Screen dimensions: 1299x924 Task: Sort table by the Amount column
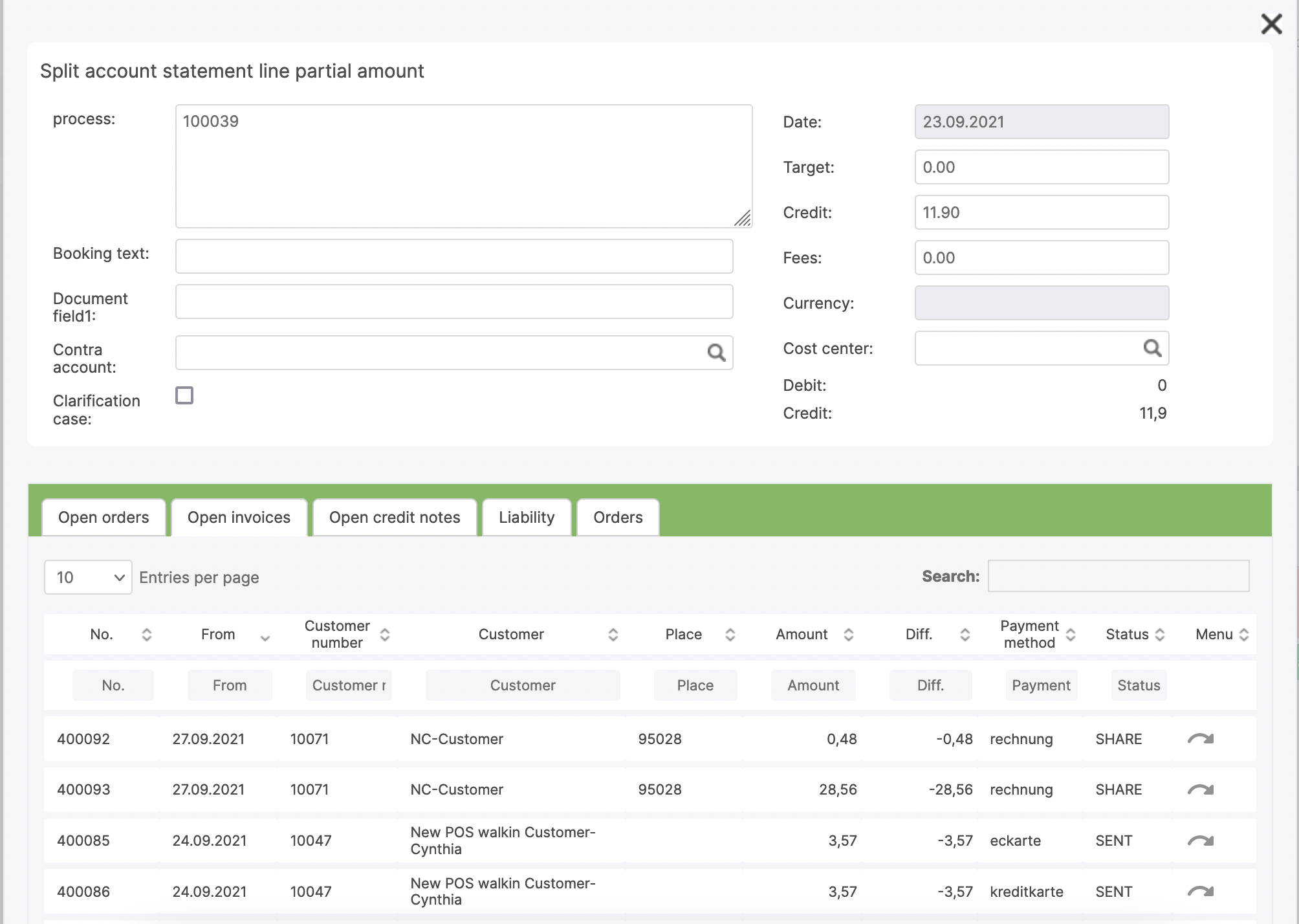[x=849, y=634]
